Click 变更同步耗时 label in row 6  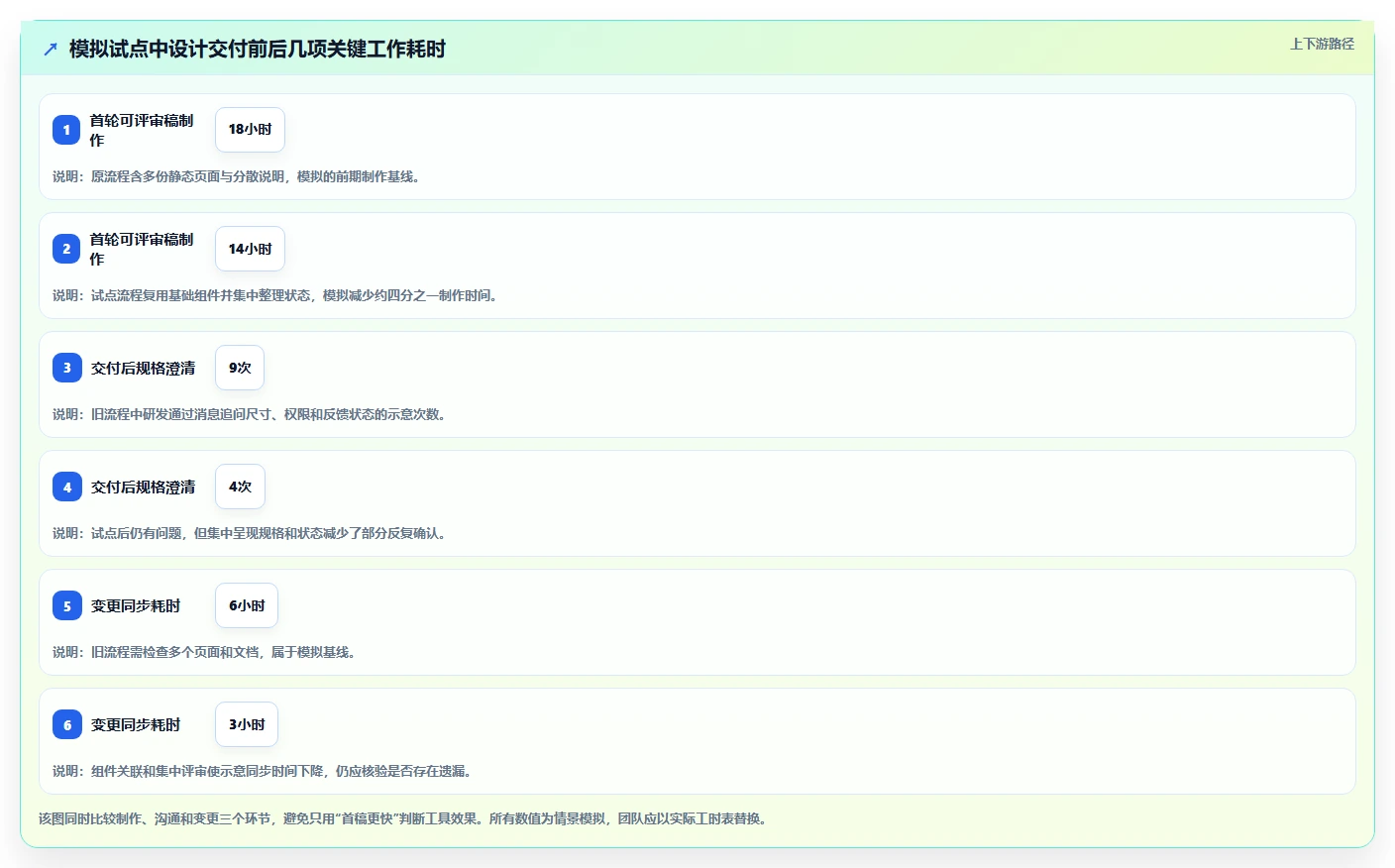click(x=136, y=724)
